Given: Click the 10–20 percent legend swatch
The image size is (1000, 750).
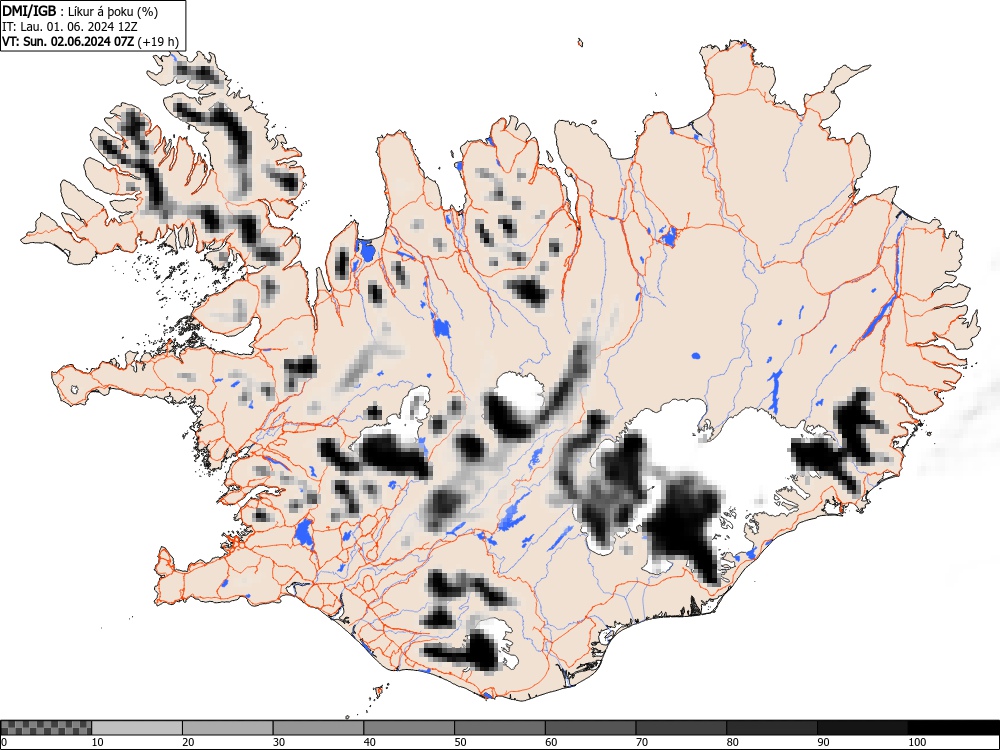Looking at the screenshot, I should point(137,728).
